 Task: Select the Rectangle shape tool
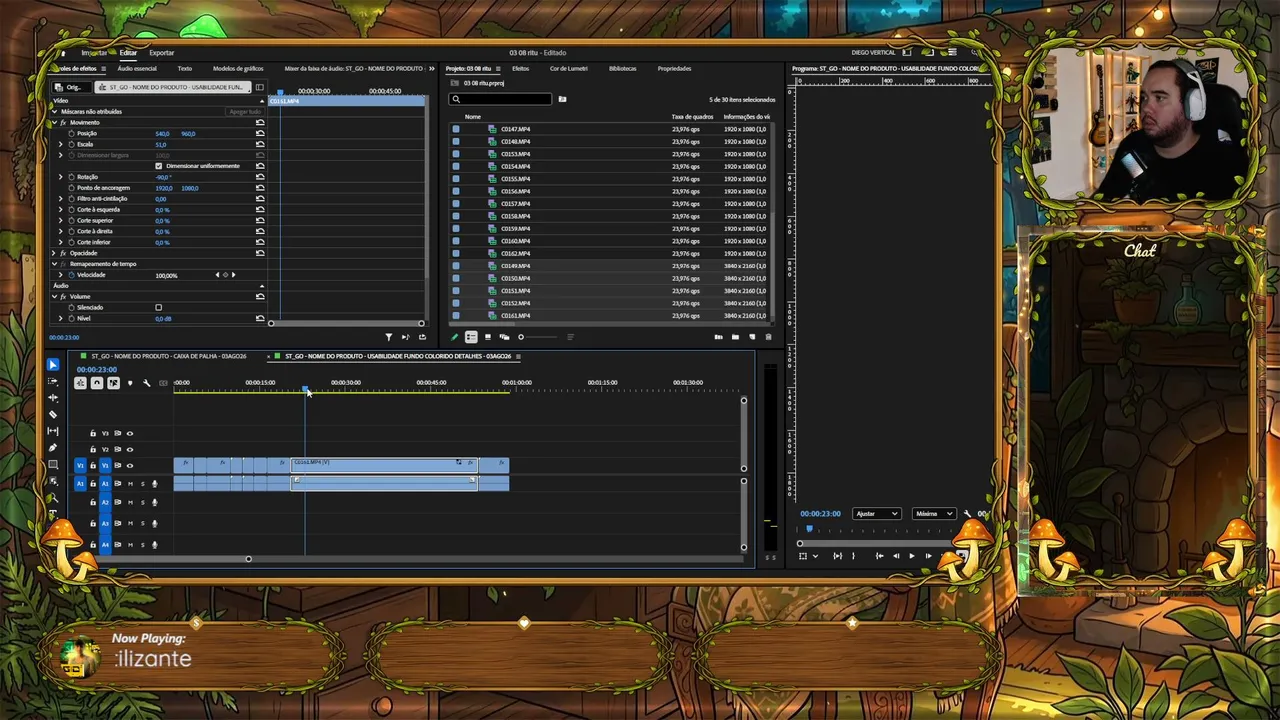click(53, 465)
